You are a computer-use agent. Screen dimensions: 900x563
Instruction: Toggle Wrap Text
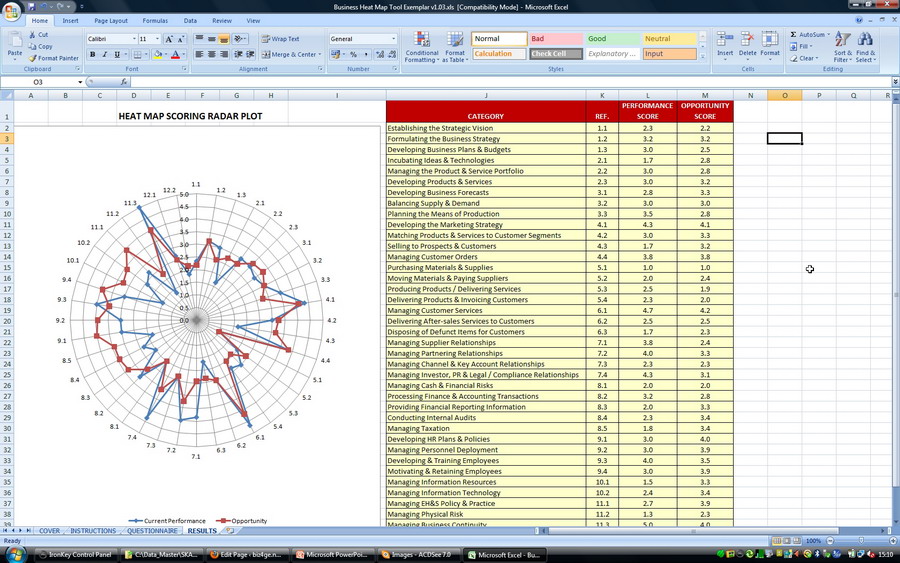pyautogui.click(x=280, y=39)
